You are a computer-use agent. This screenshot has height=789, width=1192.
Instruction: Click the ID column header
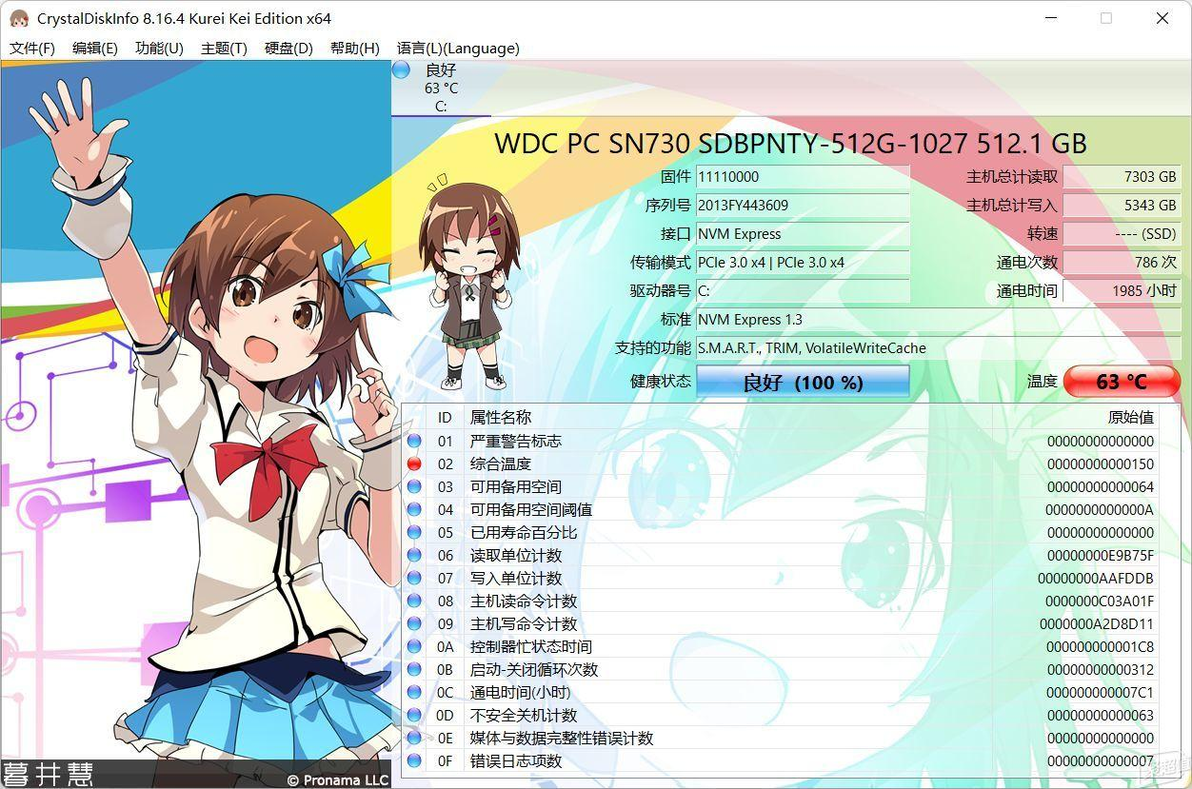[445, 417]
